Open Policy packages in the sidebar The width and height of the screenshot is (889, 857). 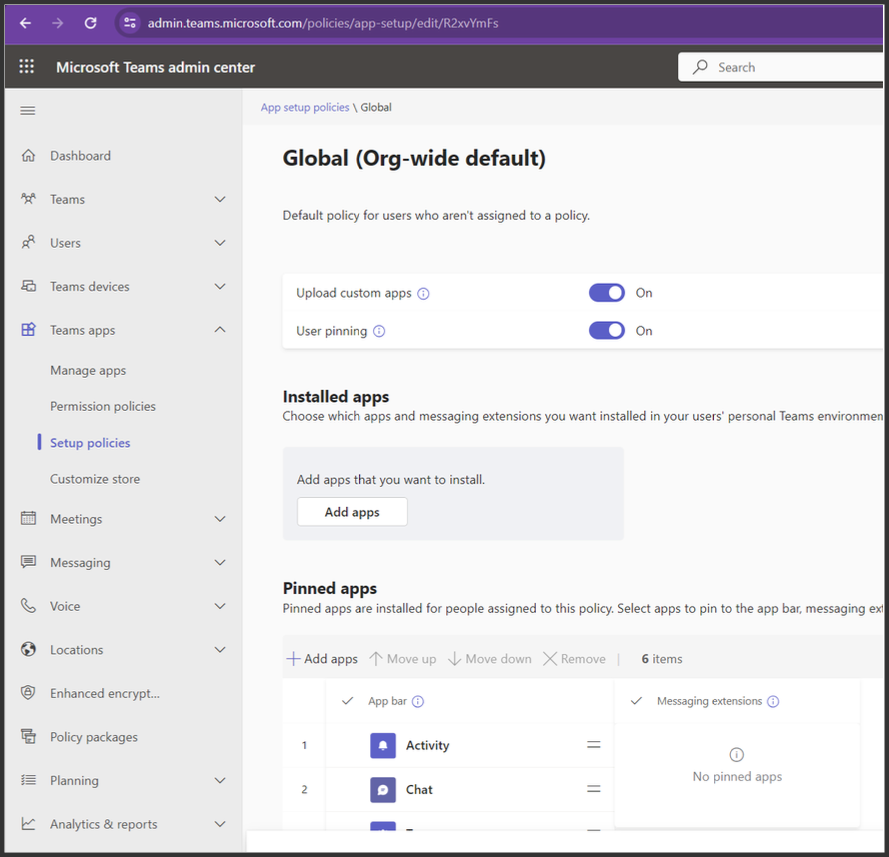pos(94,737)
